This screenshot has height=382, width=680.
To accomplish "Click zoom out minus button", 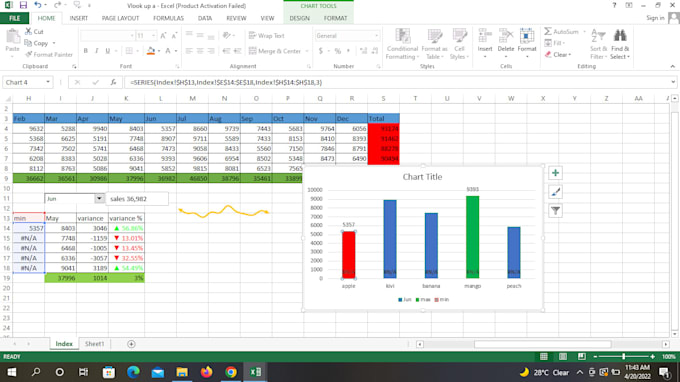I will 595,356.
